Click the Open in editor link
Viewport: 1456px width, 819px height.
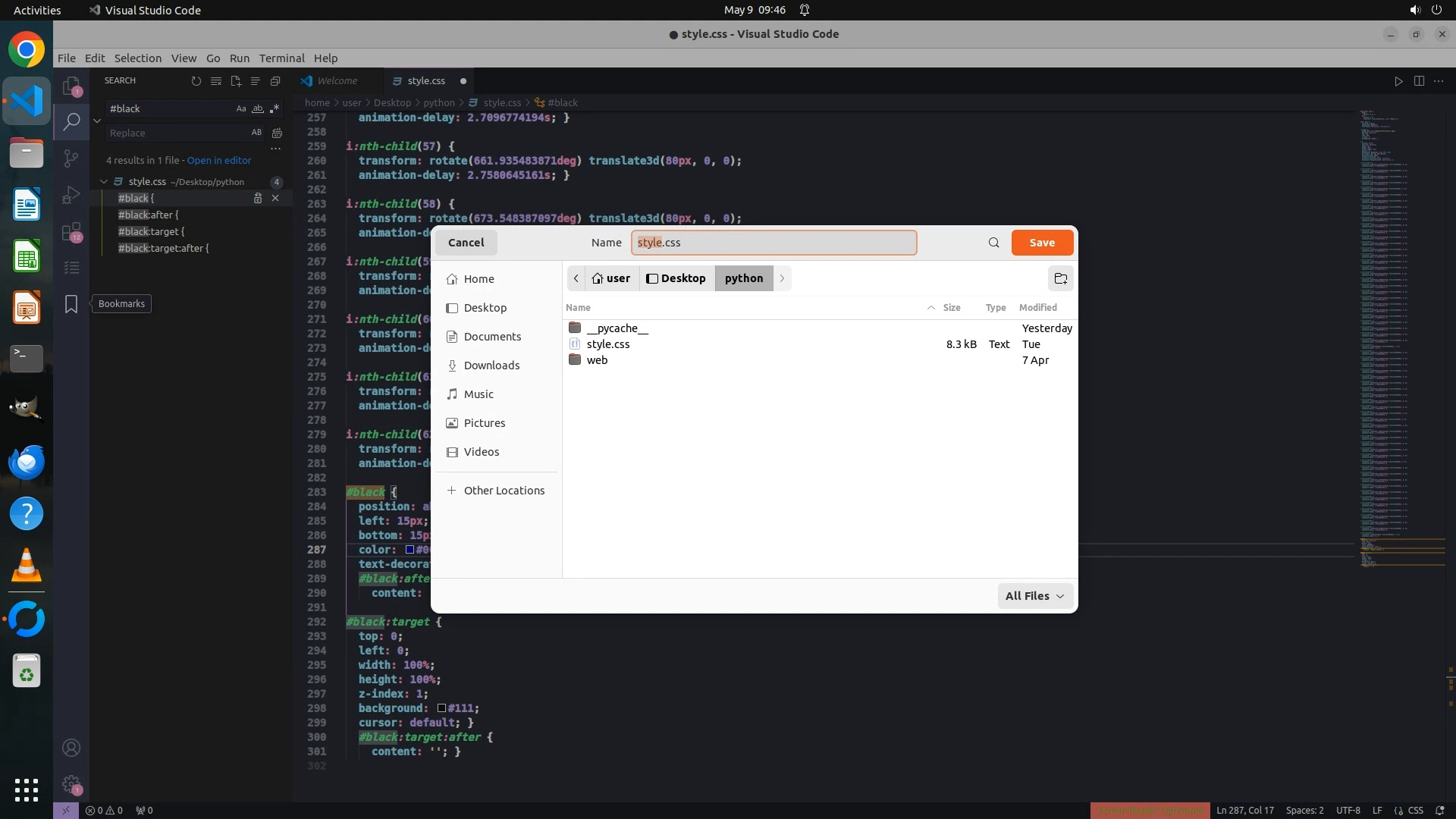pyautogui.click(x=219, y=160)
